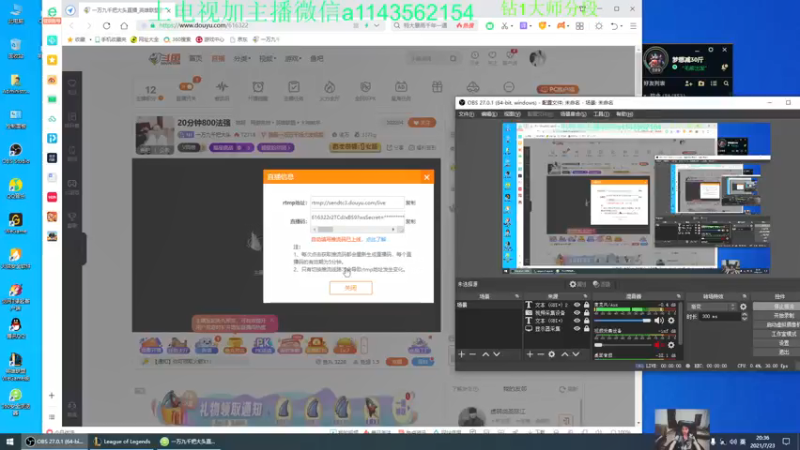The width and height of the screenshot is (800, 450).
Task: Toggle lock on 视频采集设备 source row
Action: 586,313
